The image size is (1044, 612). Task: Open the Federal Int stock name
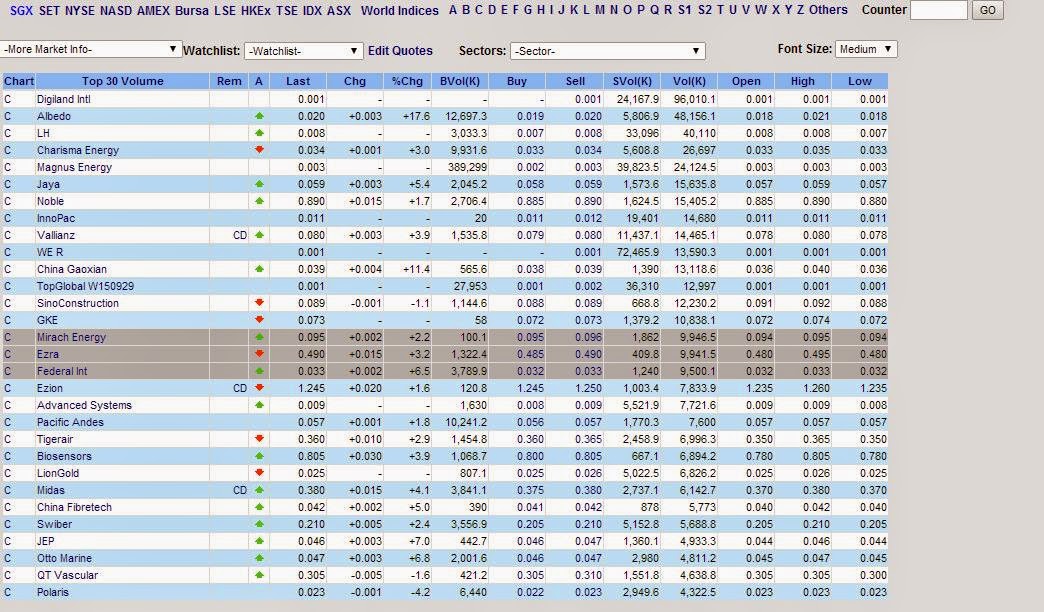click(x=62, y=371)
